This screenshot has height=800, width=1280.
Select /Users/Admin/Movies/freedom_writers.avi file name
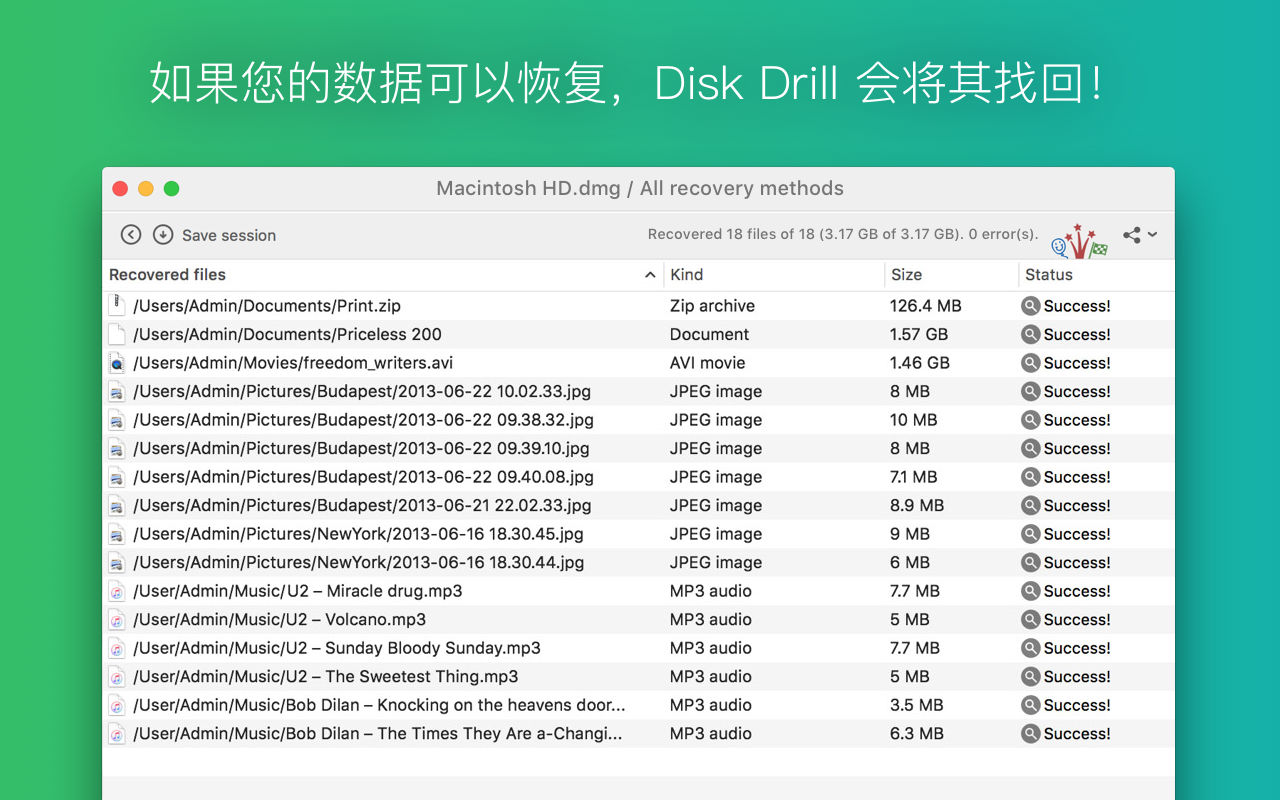tap(293, 363)
